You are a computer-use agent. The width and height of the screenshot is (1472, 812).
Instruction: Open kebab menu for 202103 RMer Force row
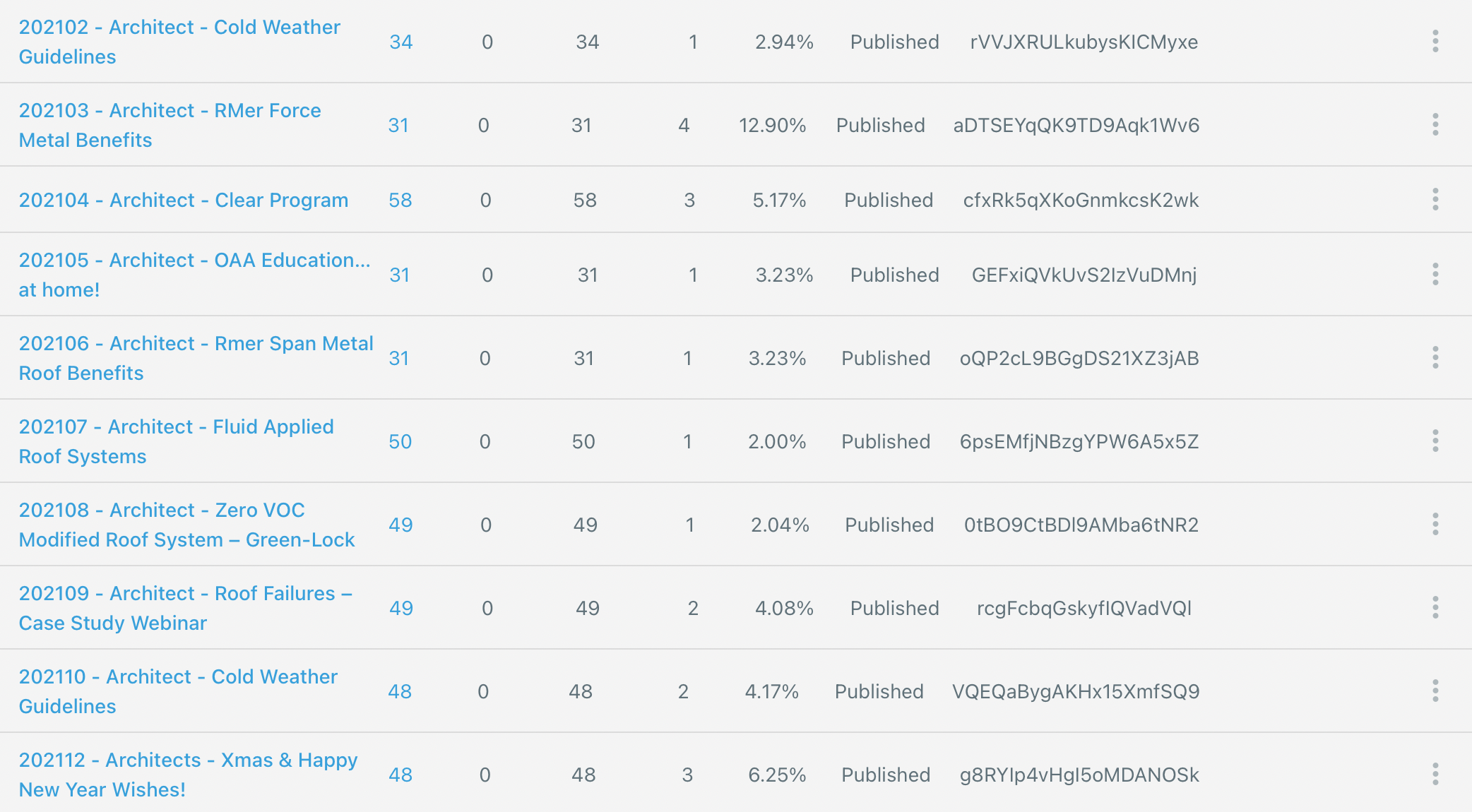pyautogui.click(x=1435, y=125)
